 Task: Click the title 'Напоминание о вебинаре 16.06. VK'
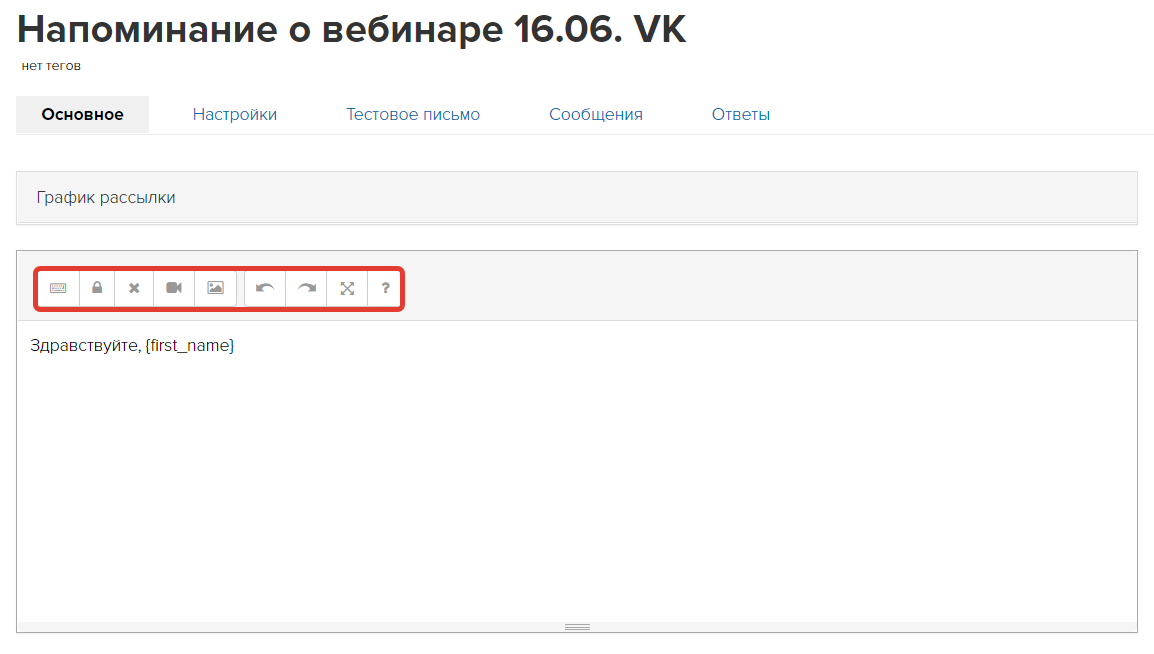coord(352,30)
